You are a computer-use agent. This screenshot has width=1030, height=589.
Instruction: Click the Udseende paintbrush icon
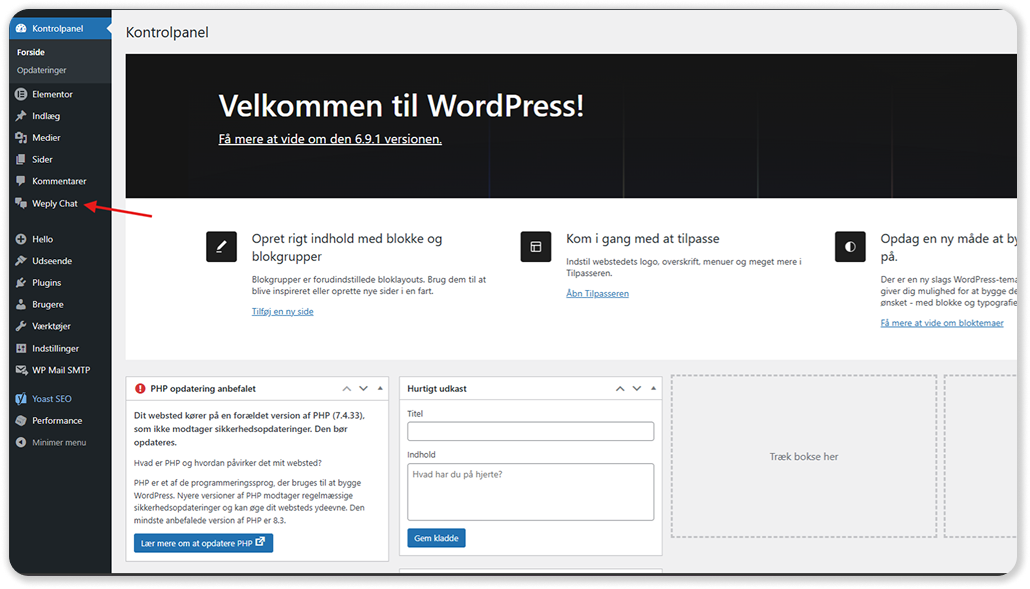tap(21, 261)
